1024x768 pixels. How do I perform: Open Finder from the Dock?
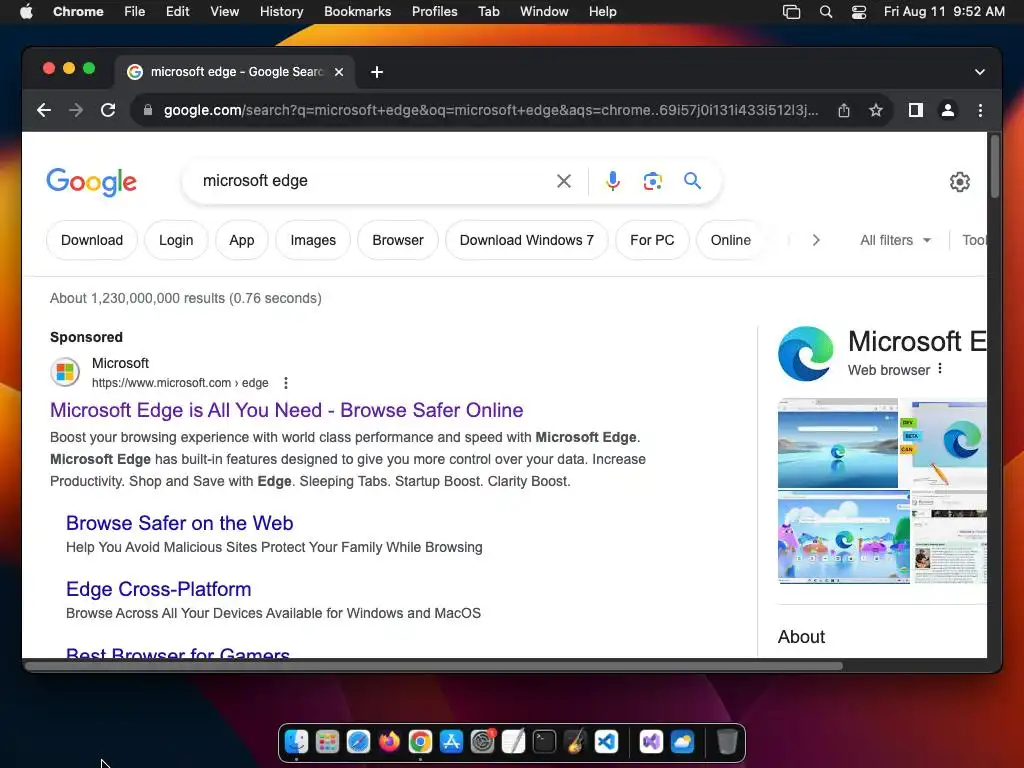(x=296, y=742)
